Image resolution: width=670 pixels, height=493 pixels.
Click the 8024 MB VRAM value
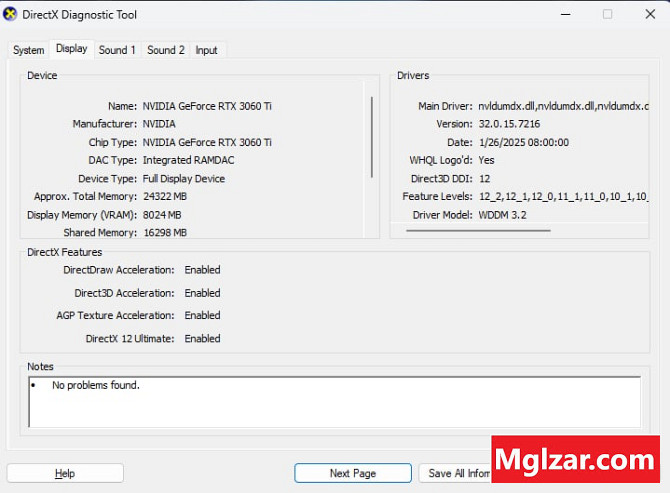[162, 215]
